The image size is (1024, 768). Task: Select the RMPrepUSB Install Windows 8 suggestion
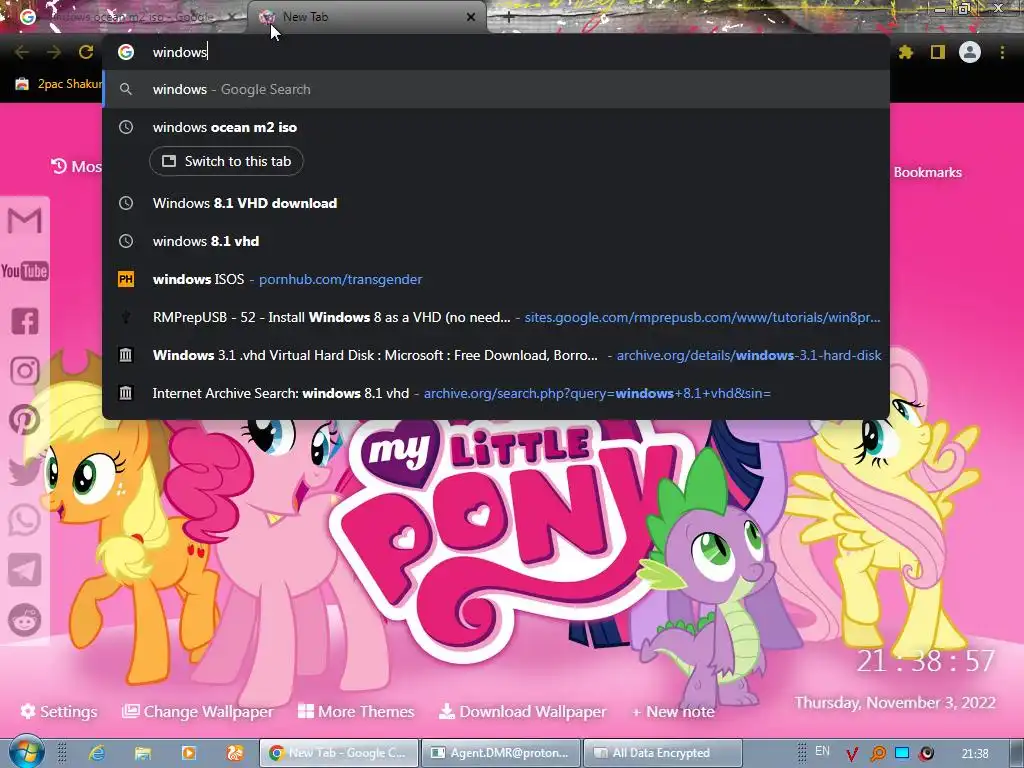pyautogui.click(x=496, y=317)
